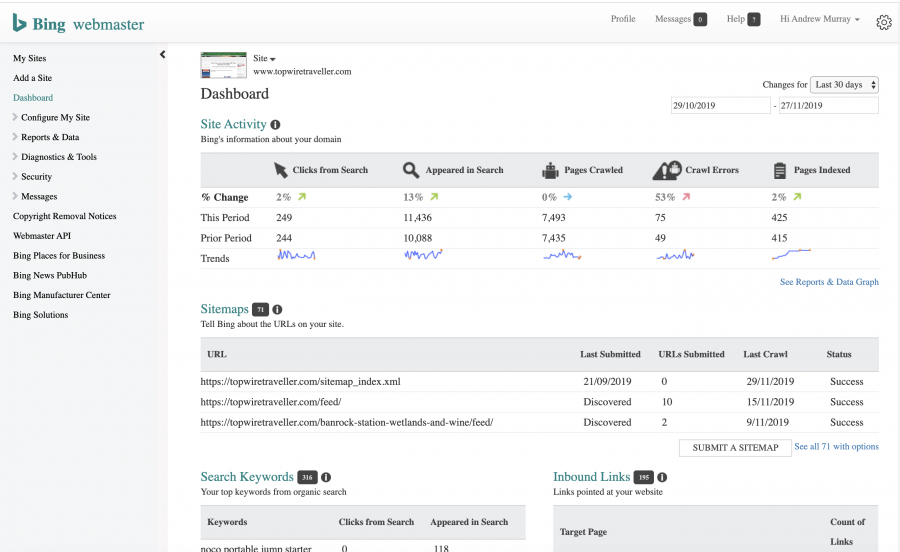Expand Reports & Data in sidebar
This screenshot has height=552, width=900.
click(x=46, y=137)
